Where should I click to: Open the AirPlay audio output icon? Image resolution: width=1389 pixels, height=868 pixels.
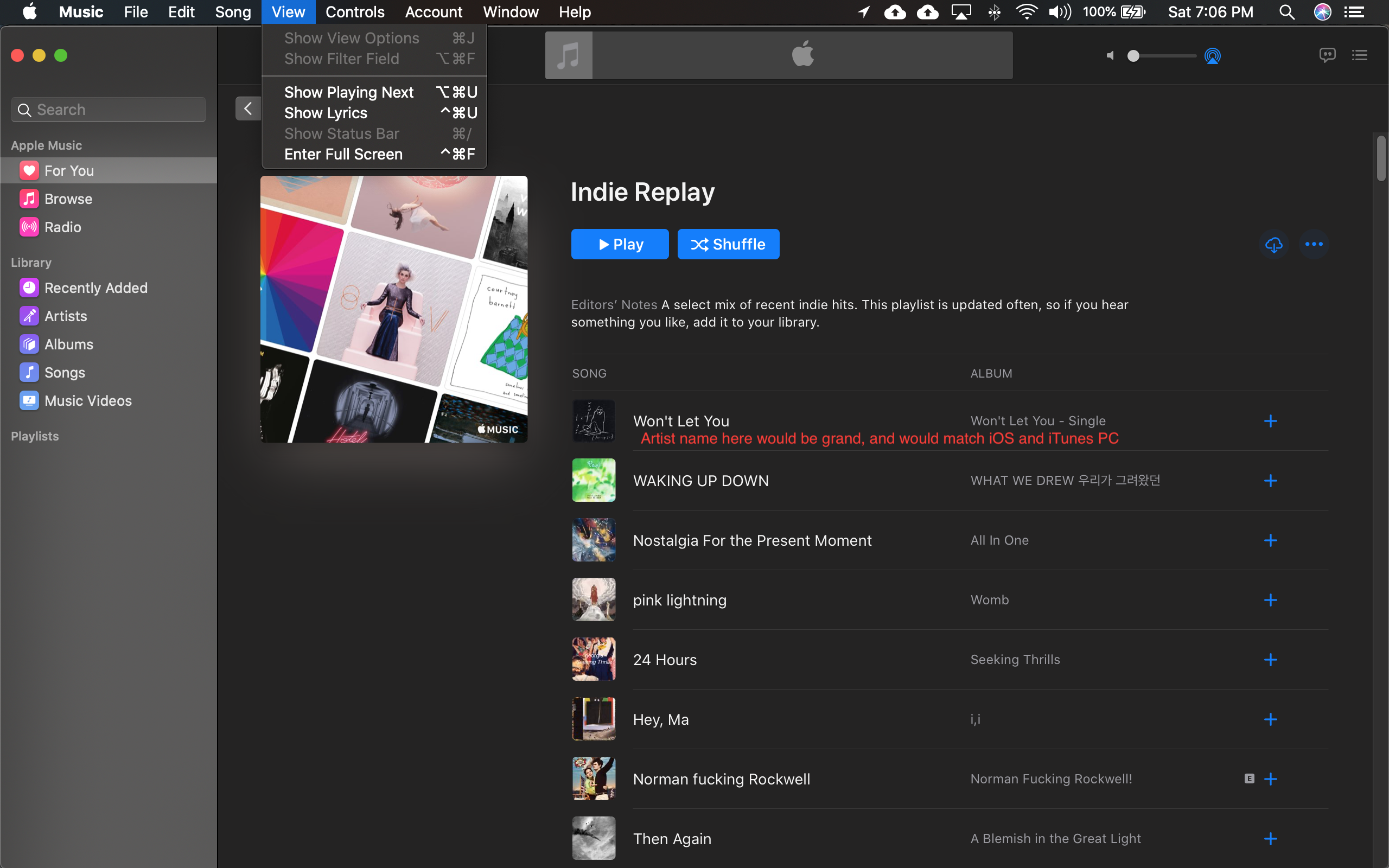coord(1212,56)
